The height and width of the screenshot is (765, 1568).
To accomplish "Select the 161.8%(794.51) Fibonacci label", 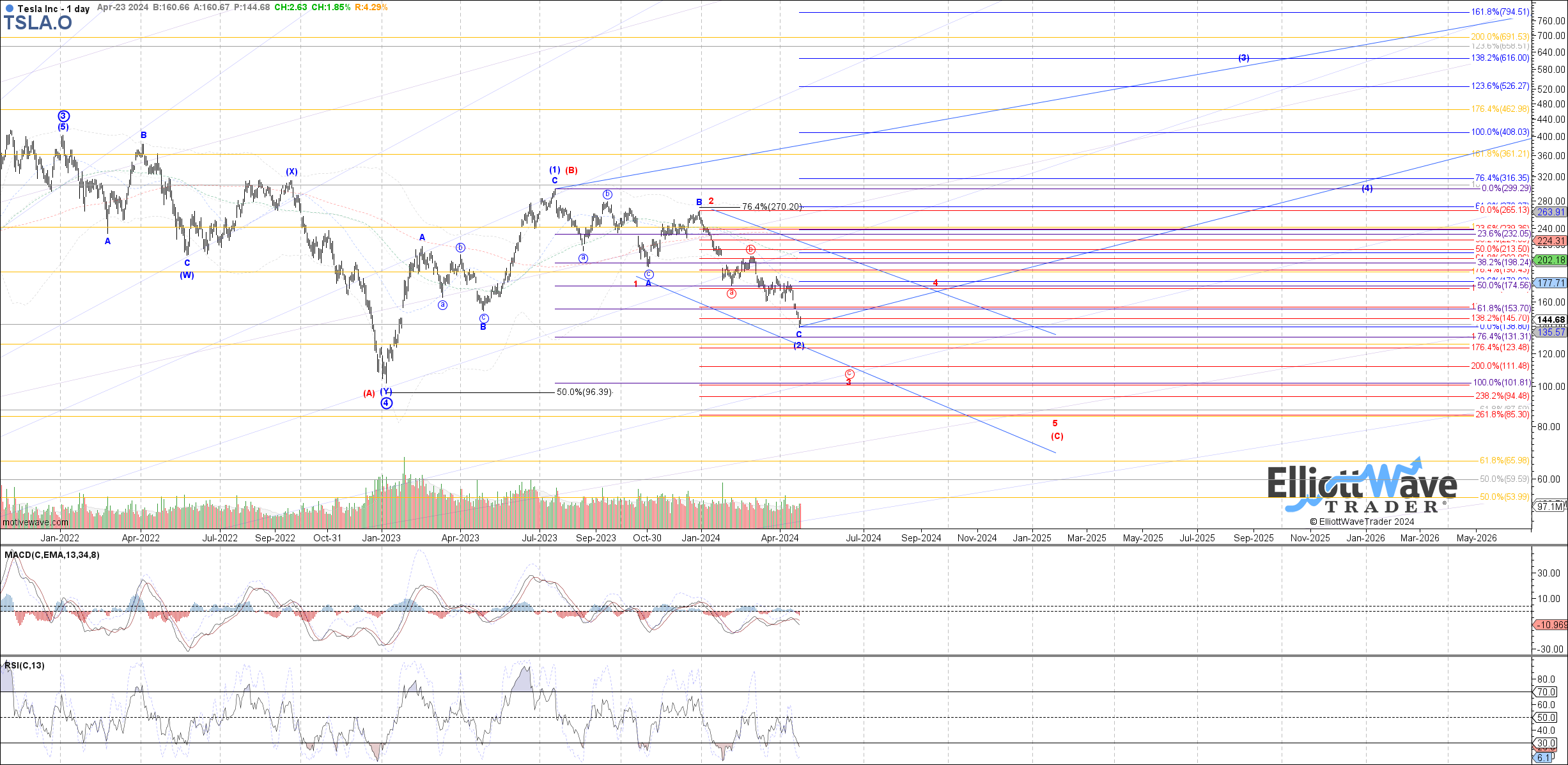I will pos(1500,12).
